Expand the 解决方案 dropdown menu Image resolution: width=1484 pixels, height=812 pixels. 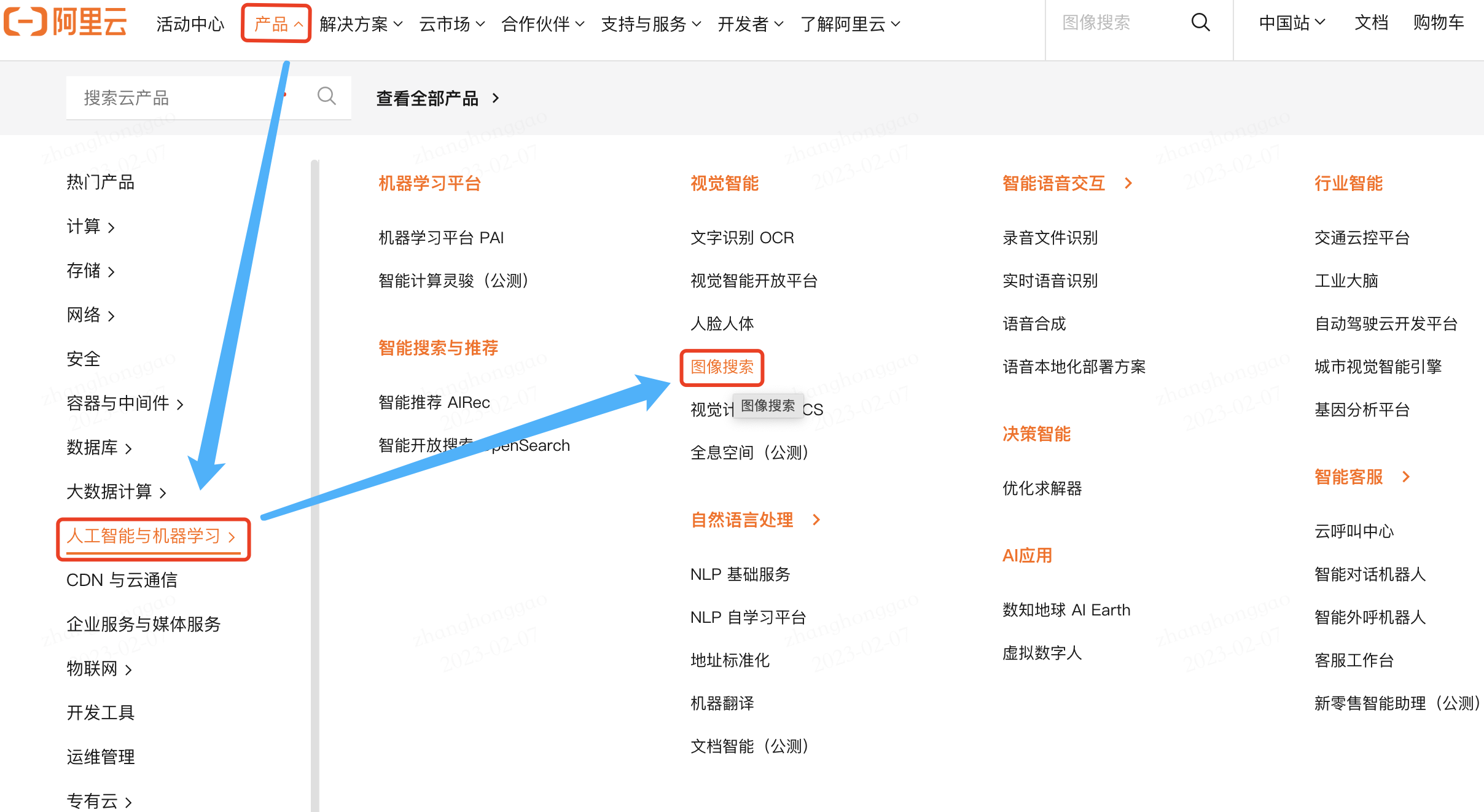361,24
